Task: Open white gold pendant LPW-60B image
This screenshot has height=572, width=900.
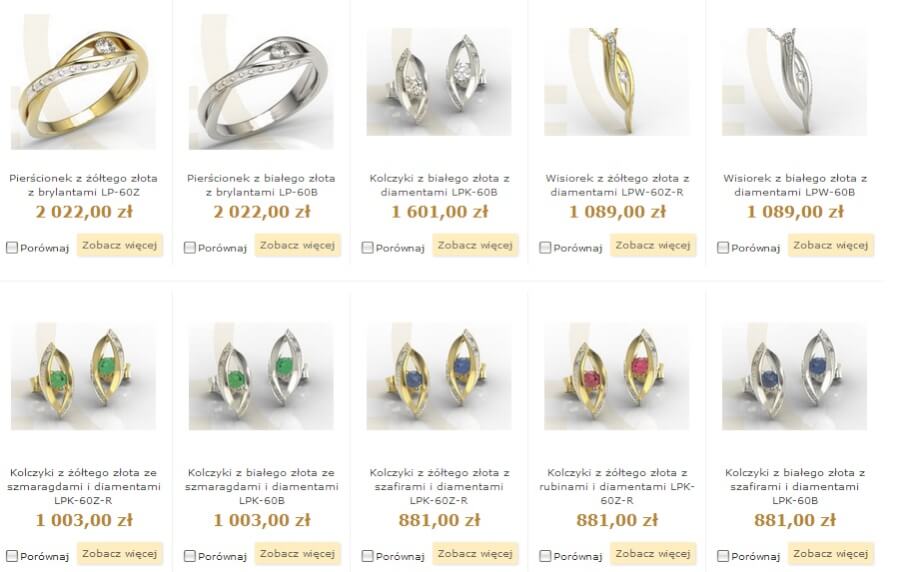Action: pos(794,81)
